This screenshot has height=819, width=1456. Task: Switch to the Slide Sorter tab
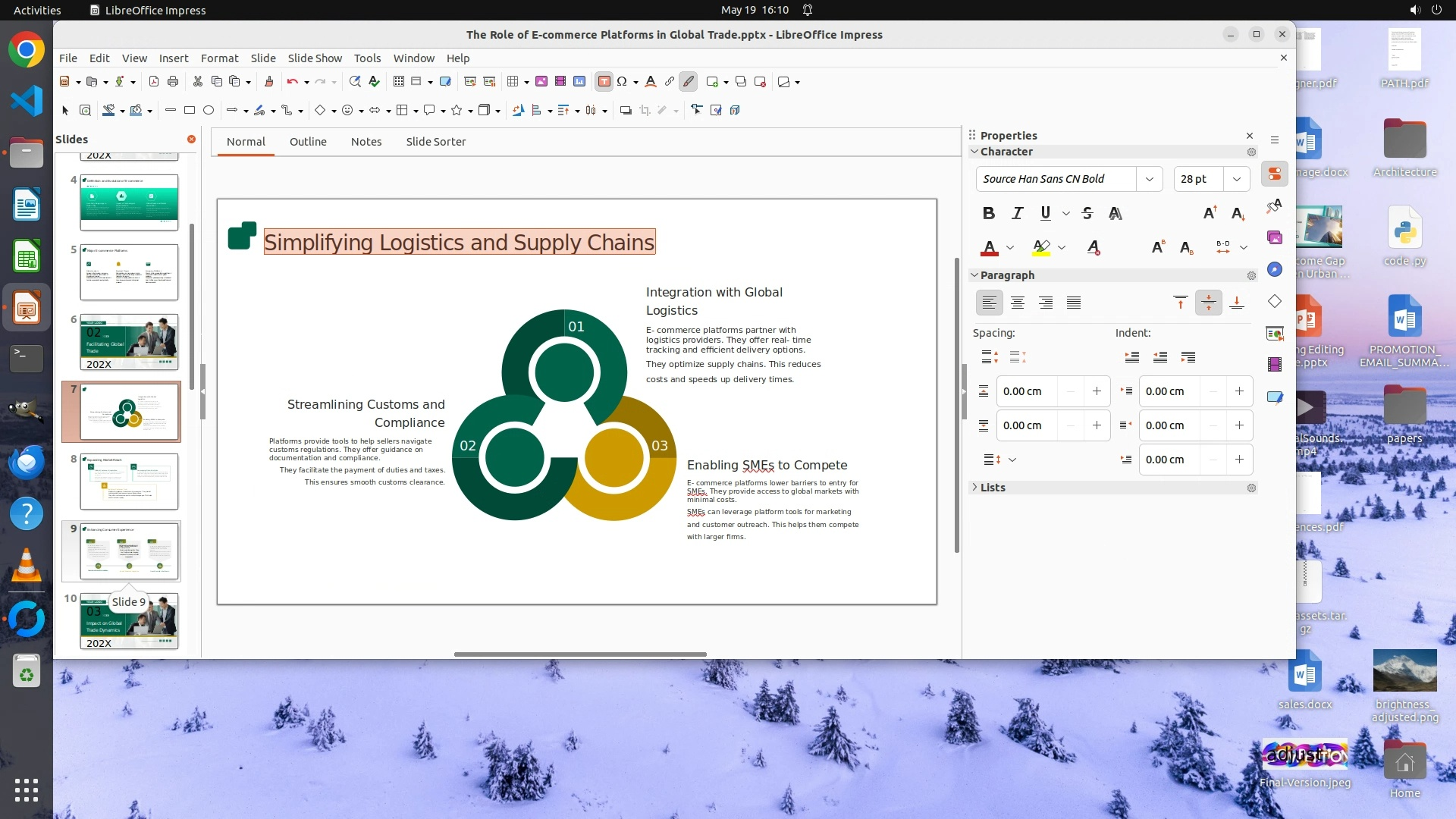[435, 142]
